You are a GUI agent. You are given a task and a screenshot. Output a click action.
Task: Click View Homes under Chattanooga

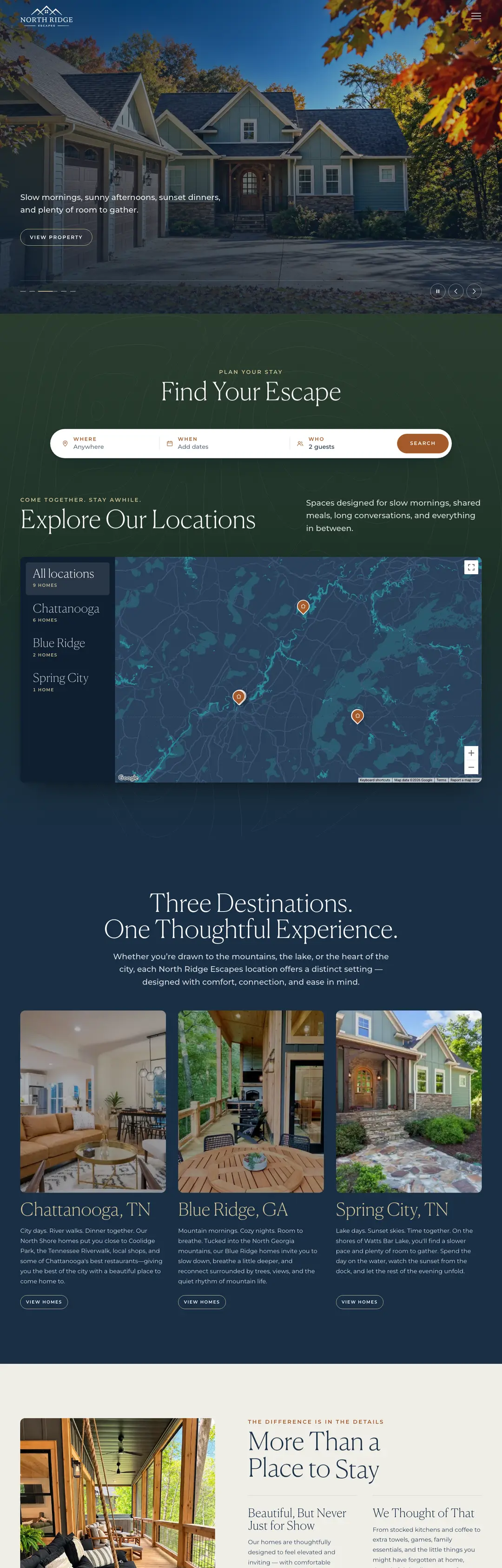point(44,1302)
